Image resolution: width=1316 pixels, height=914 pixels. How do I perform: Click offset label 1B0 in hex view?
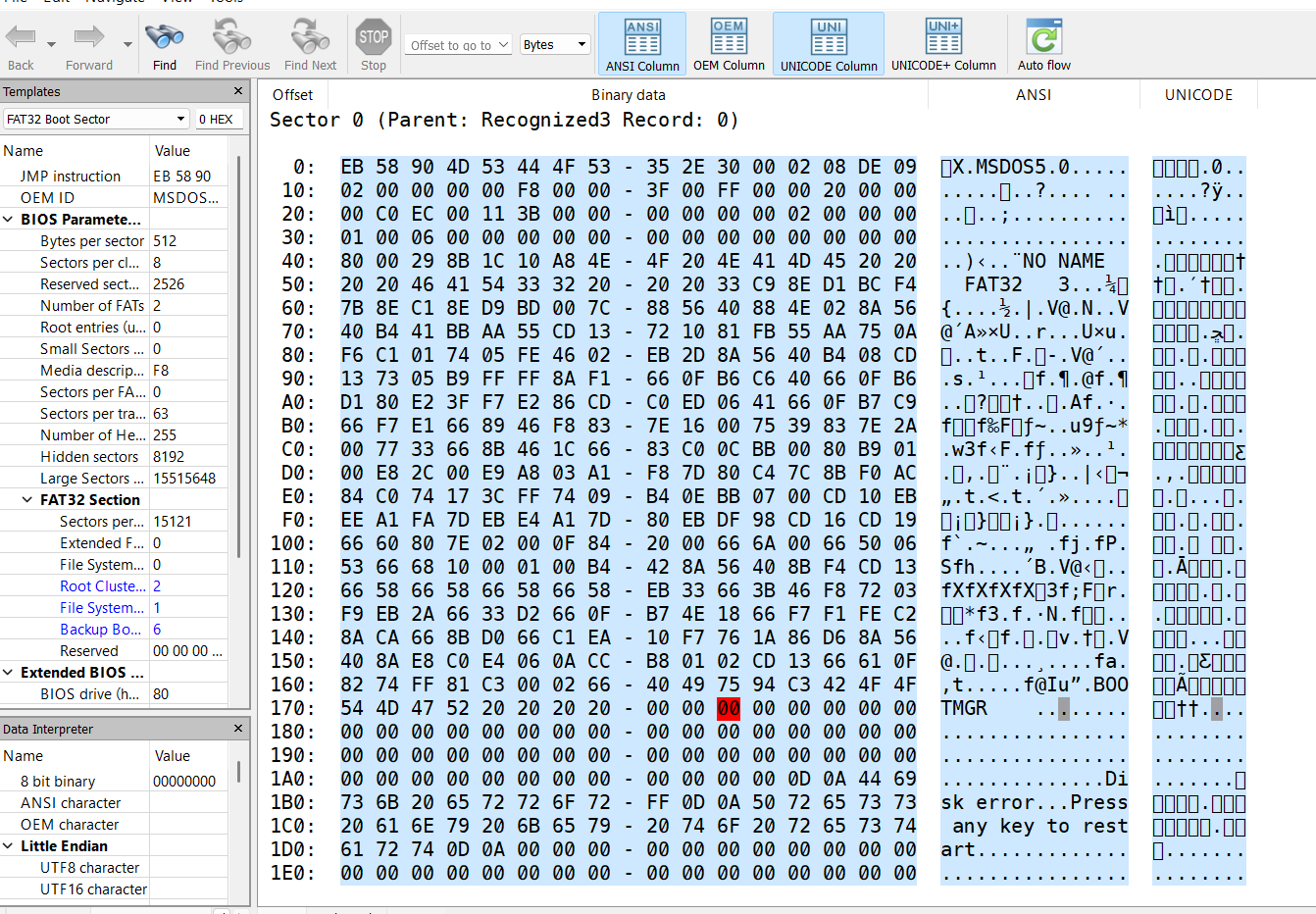click(x=293, y=802)
